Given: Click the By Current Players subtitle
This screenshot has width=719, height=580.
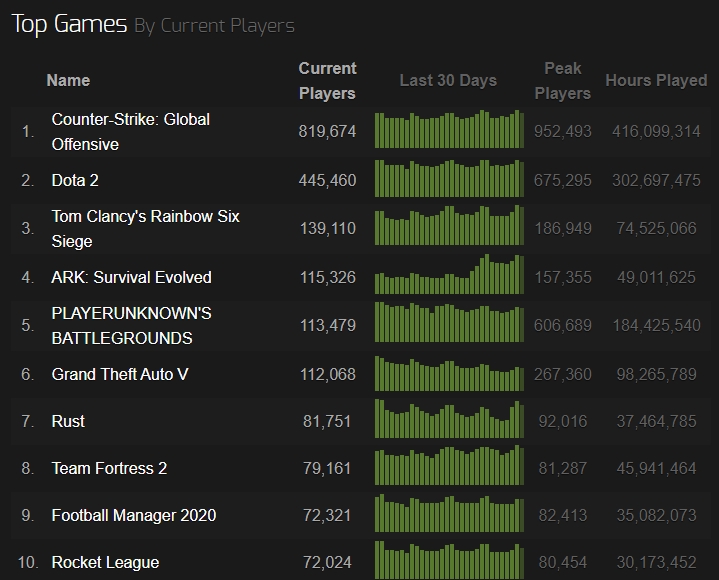Looking at the screenshot, I should pyautogui.click(x=215, y=26).
